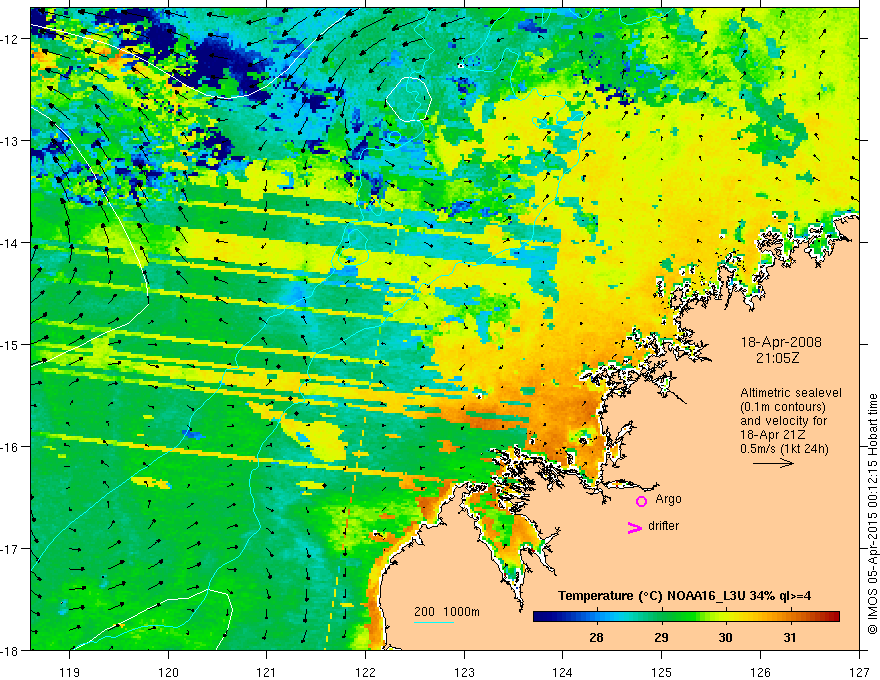
Task: Click latitude label -16
Action: (x=12, y=447)
